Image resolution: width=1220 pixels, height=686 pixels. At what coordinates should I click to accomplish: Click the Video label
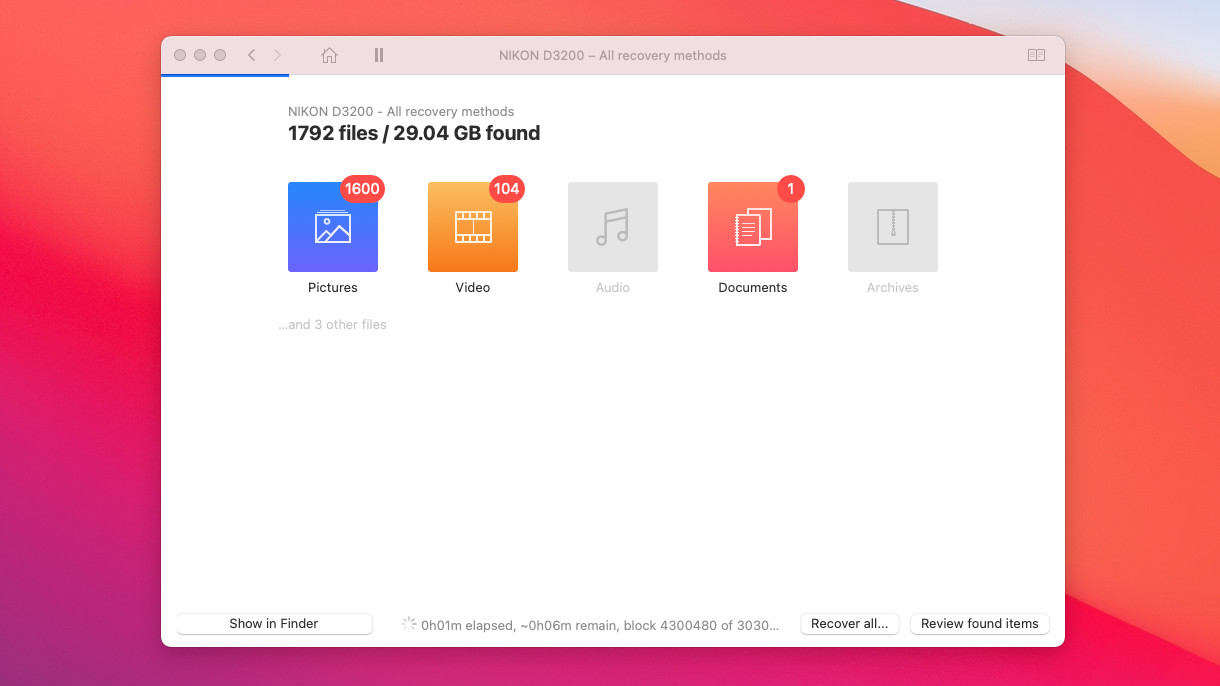[473, 287]
